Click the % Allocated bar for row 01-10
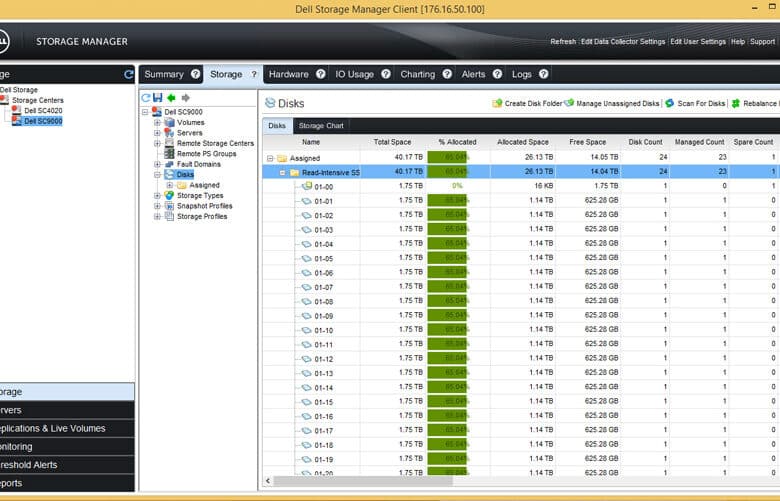 pyautogui.click(x=447, y=330)
